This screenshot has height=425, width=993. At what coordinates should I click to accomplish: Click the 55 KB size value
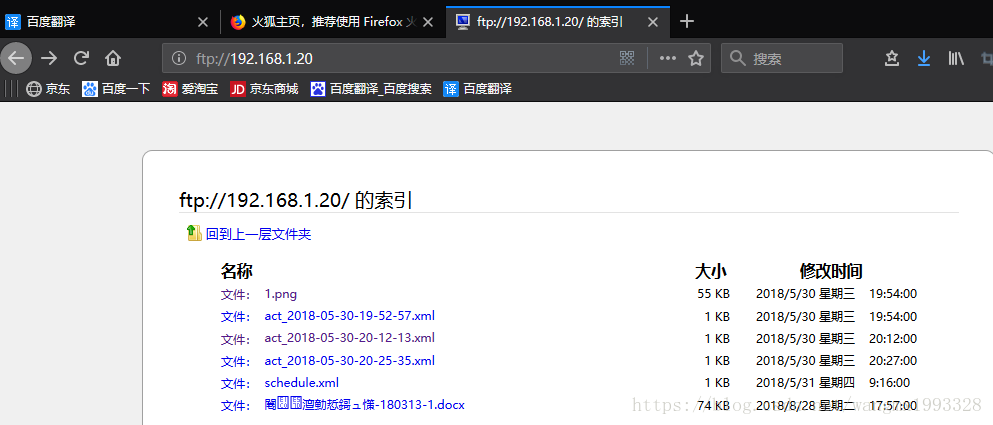(713, 294)
